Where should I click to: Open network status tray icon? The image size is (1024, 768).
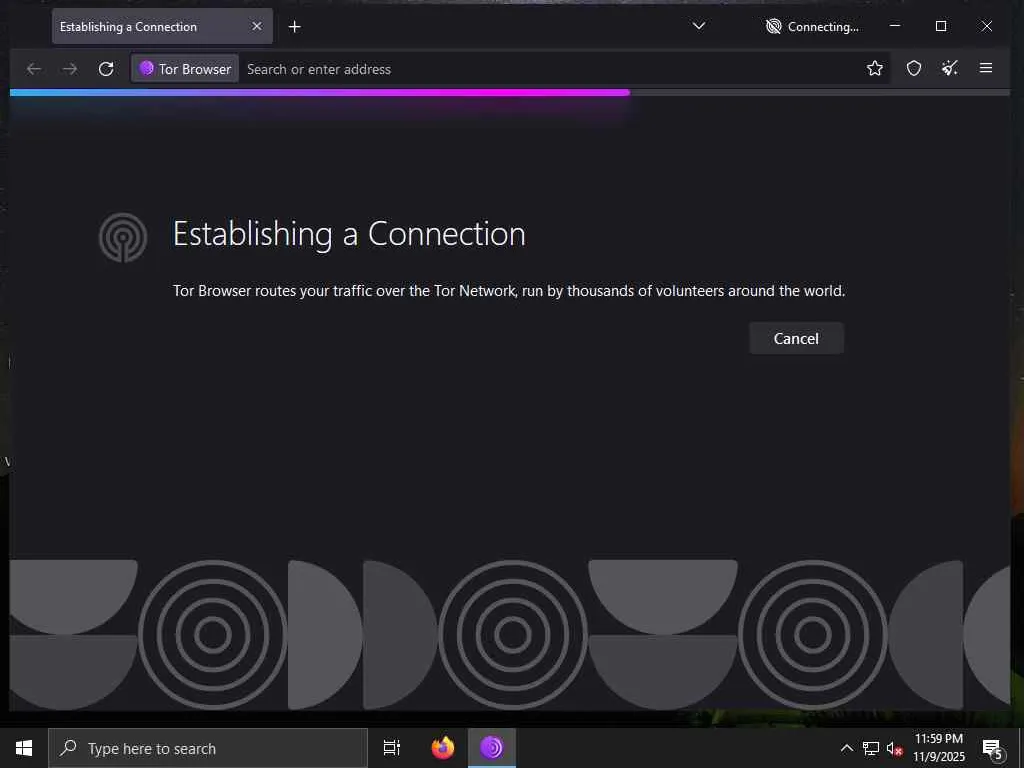871,748
